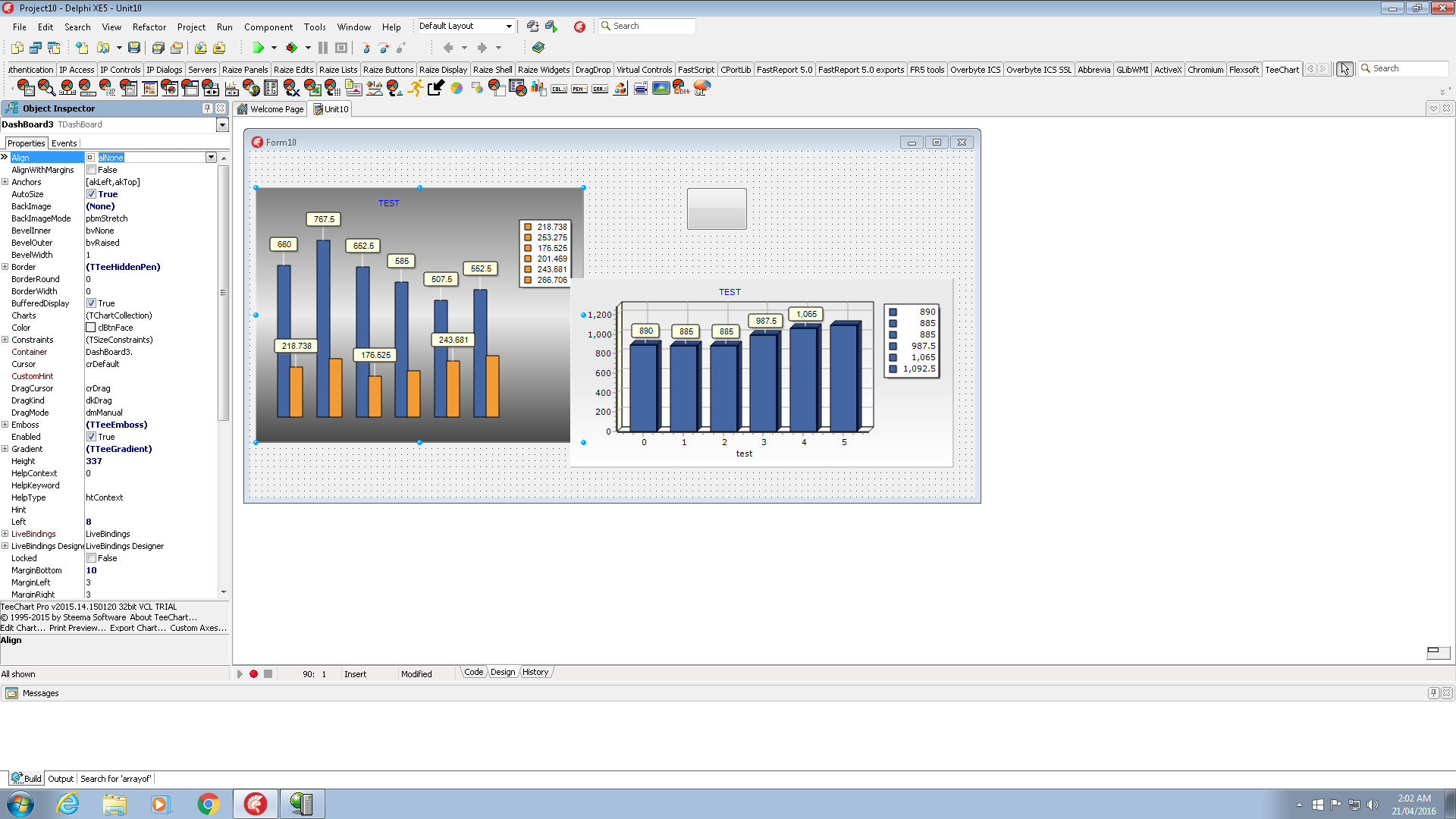Switch to the Events tab in Object Inspector

tap(64, 143)
